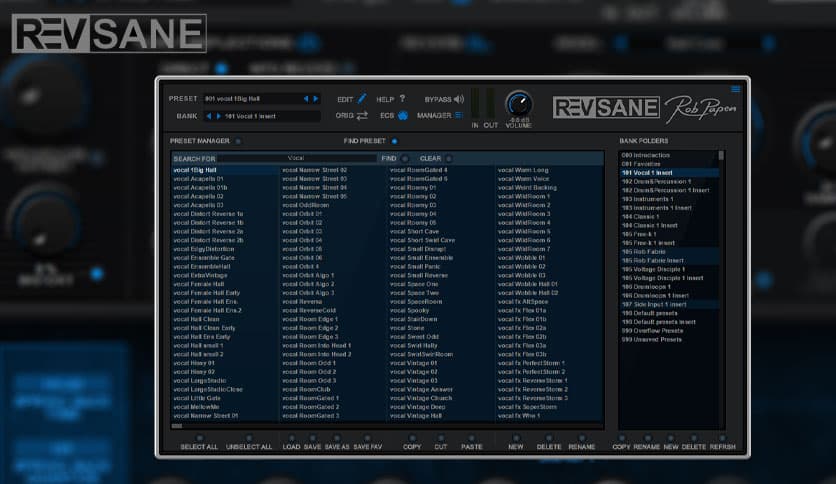Image resolution: width=836 pixels, height=484 pixels.
Task: Select preset 'vocal OddRoom'
Action: pos(306,205)
